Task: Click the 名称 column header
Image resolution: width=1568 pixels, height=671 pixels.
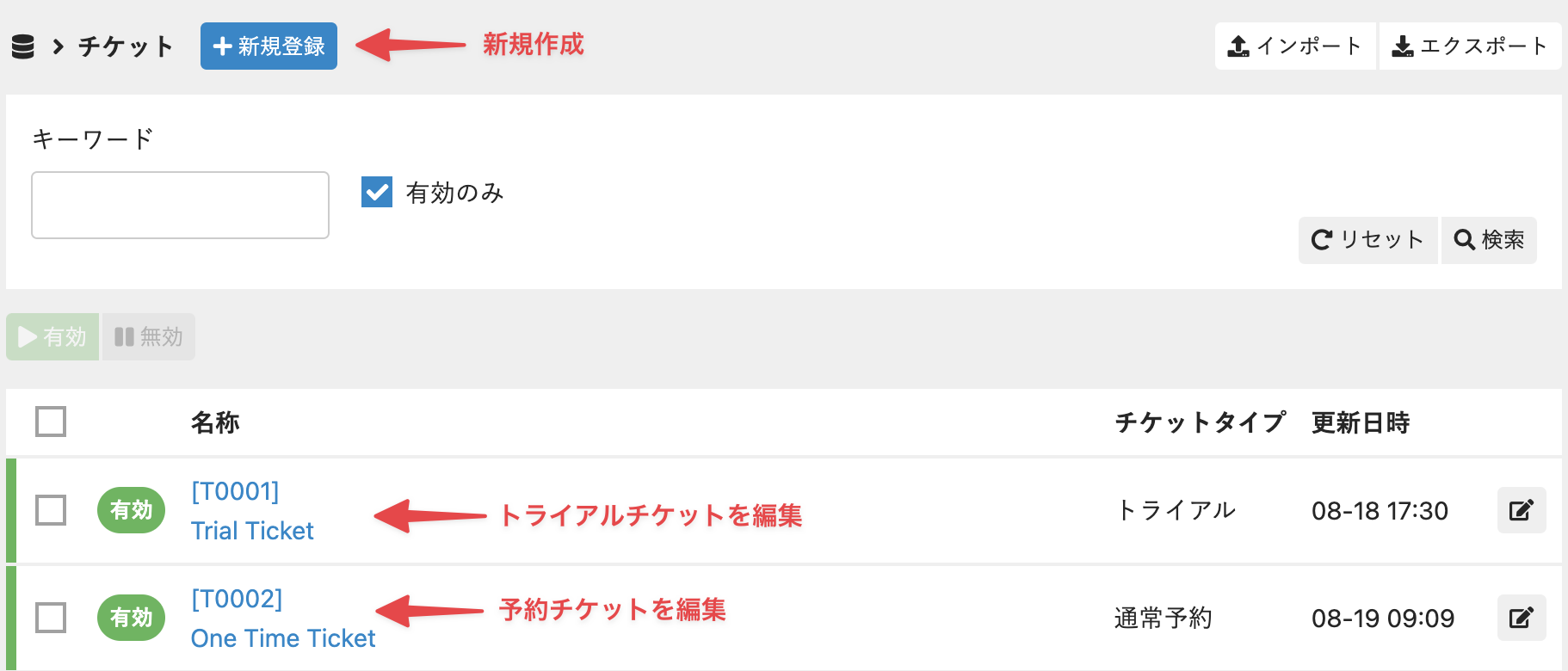Action: 215,422
